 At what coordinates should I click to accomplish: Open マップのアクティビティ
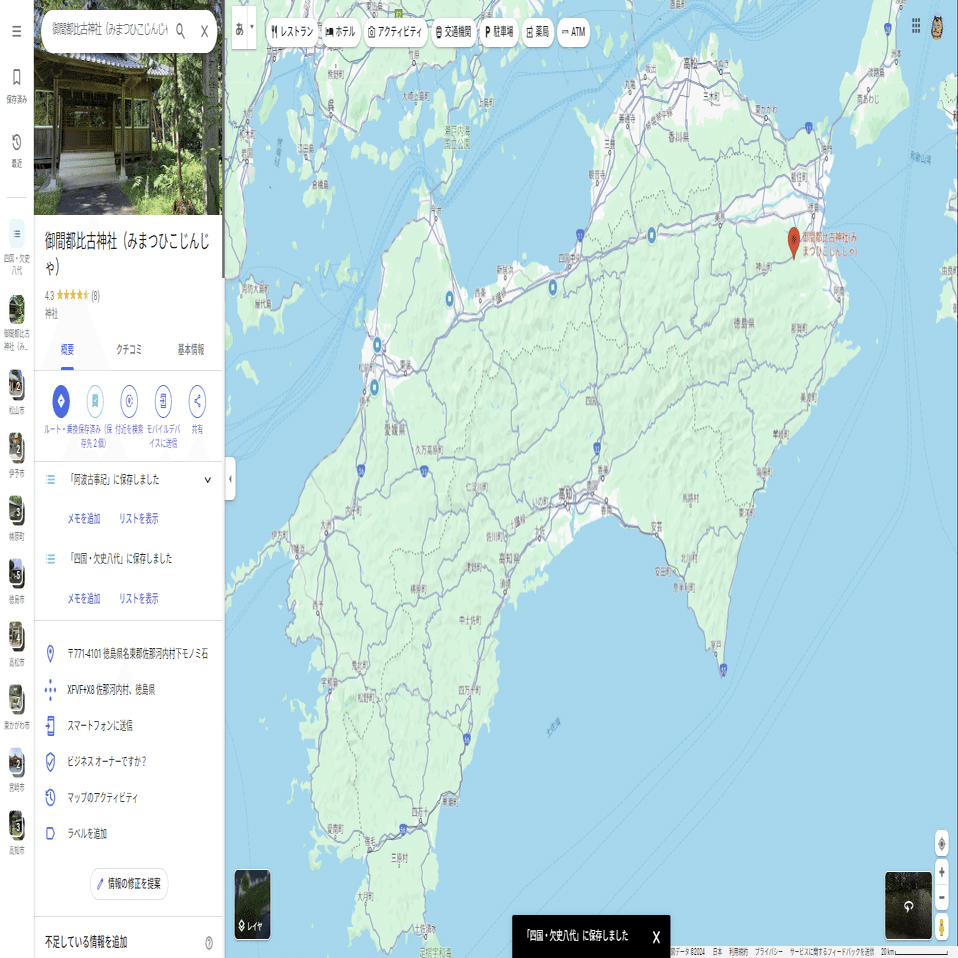pos(128,798)
